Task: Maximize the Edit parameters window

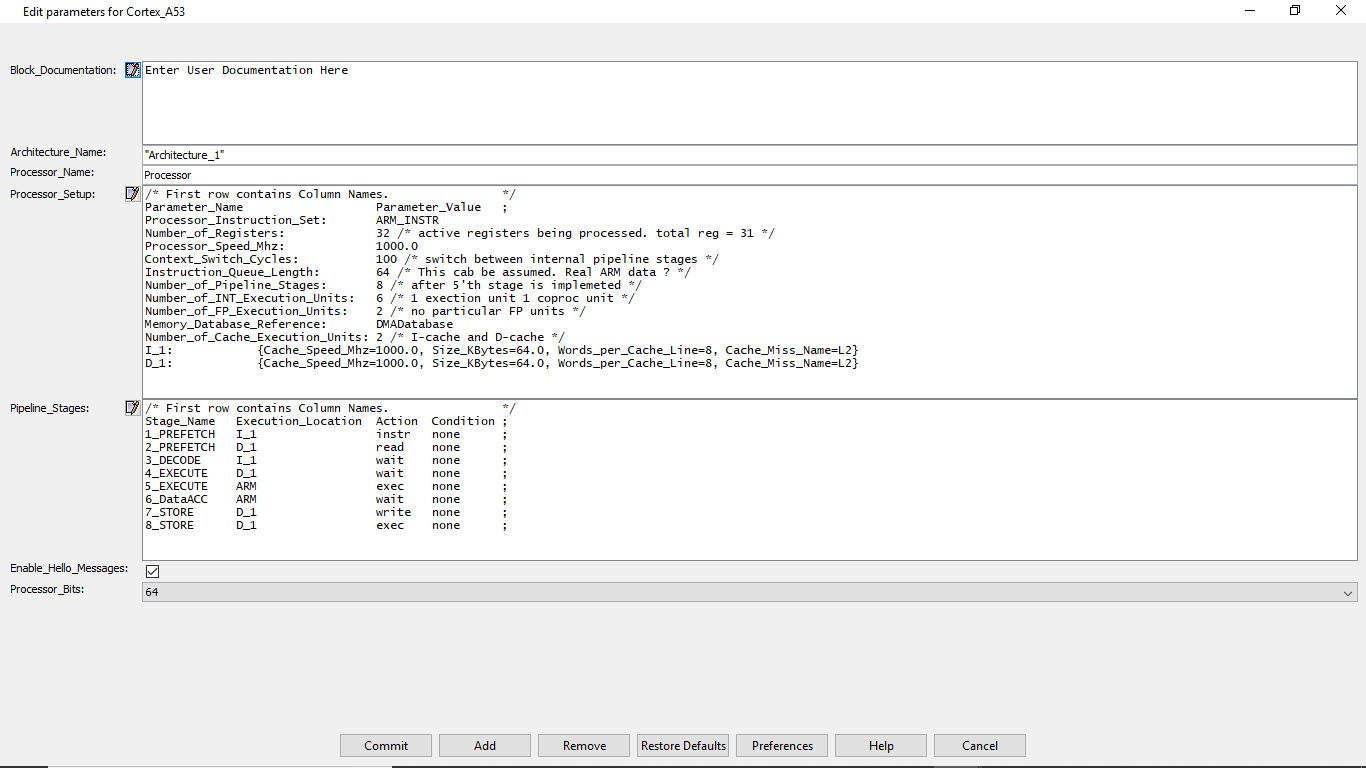Action: (1295, 11)
